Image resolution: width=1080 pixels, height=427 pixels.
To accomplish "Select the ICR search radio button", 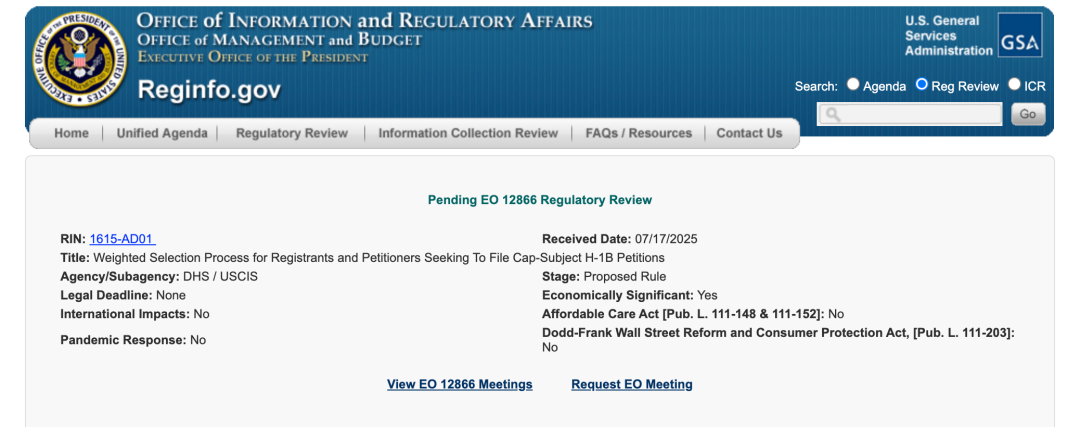I will (x=1015, y=84).
